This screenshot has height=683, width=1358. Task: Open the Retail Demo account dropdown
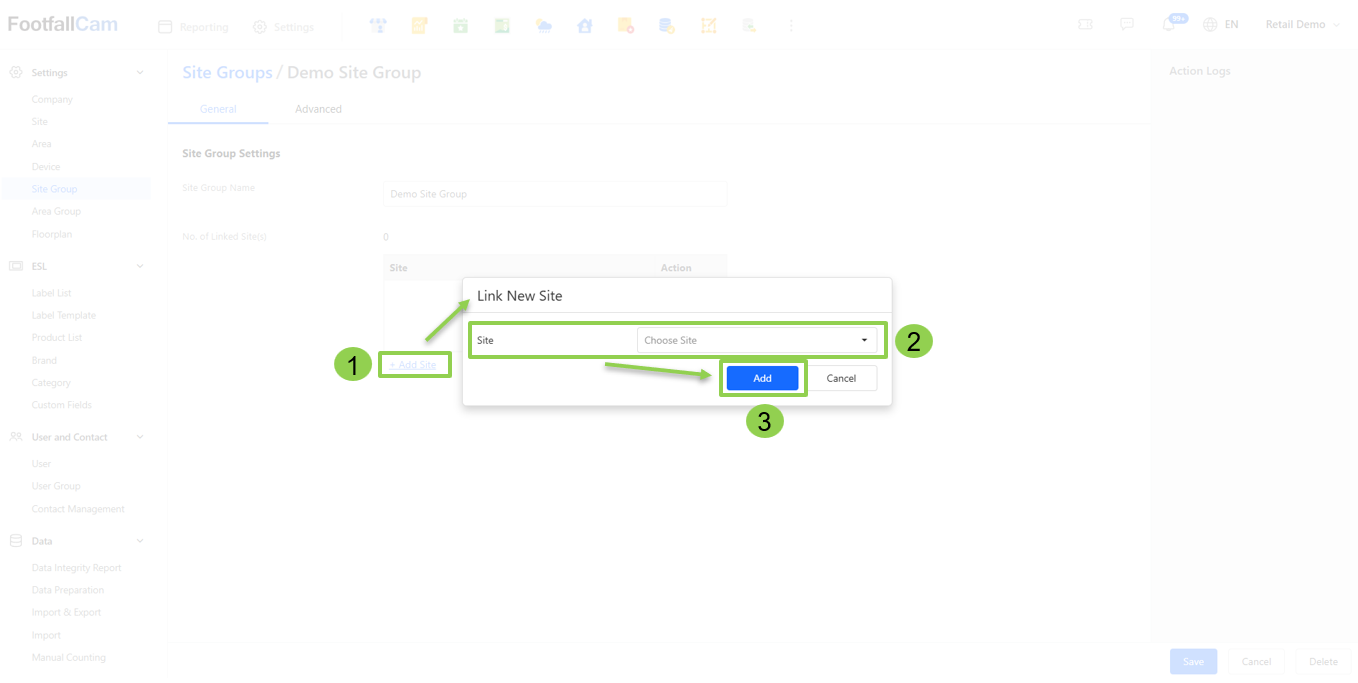(x=1301, y=25)
